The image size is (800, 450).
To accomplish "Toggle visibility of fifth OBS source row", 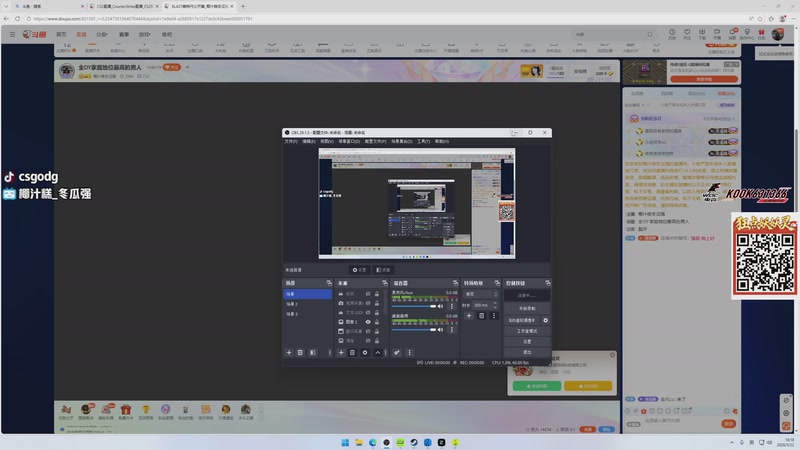I will [x=368, y=331].
